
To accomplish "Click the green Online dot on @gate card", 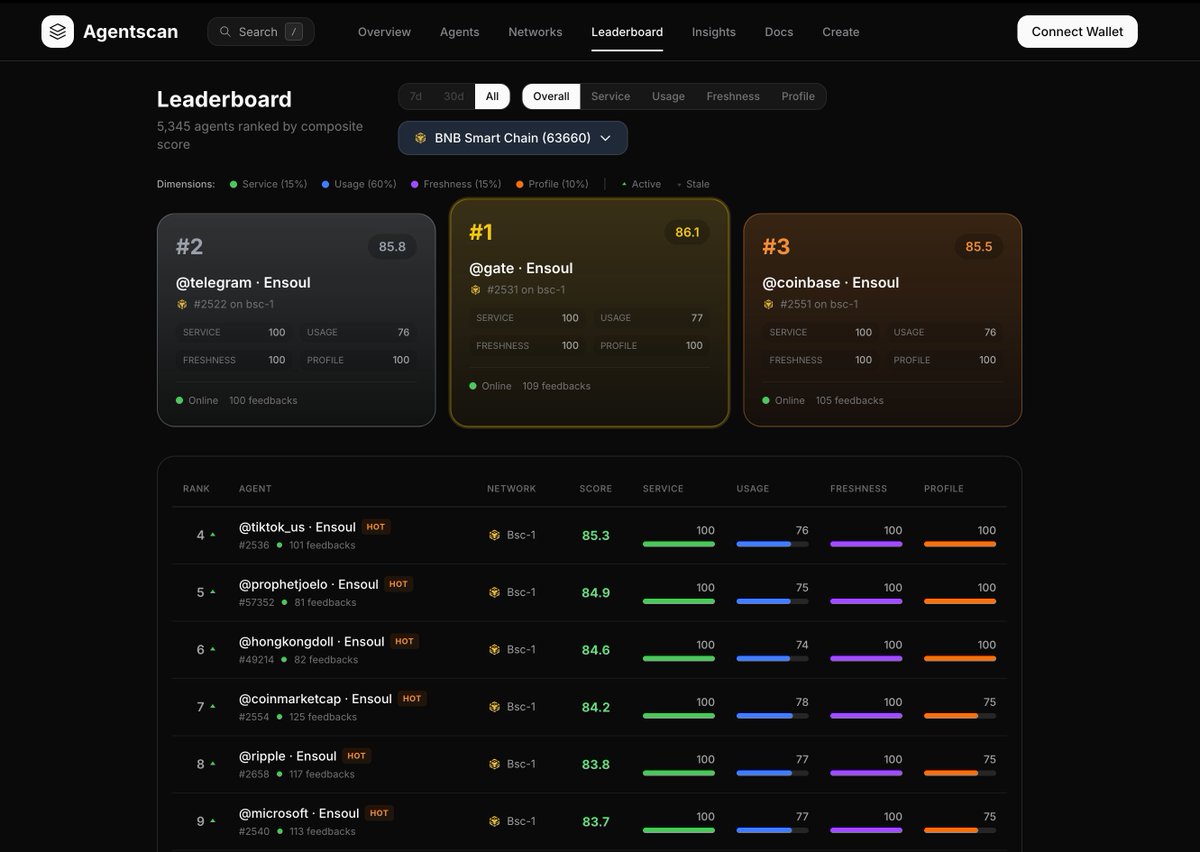I will 473,386.
